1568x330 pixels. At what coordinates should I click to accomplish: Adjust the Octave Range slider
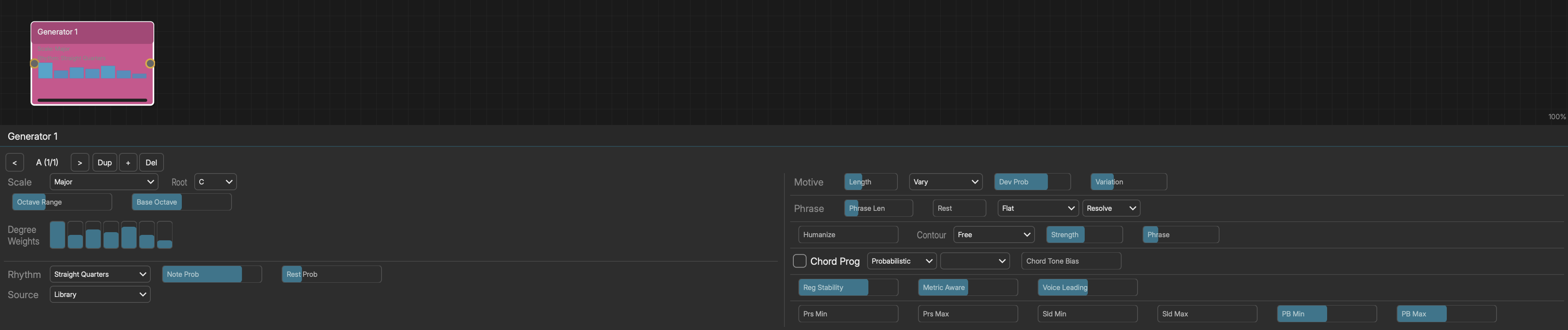click(62, 202)
